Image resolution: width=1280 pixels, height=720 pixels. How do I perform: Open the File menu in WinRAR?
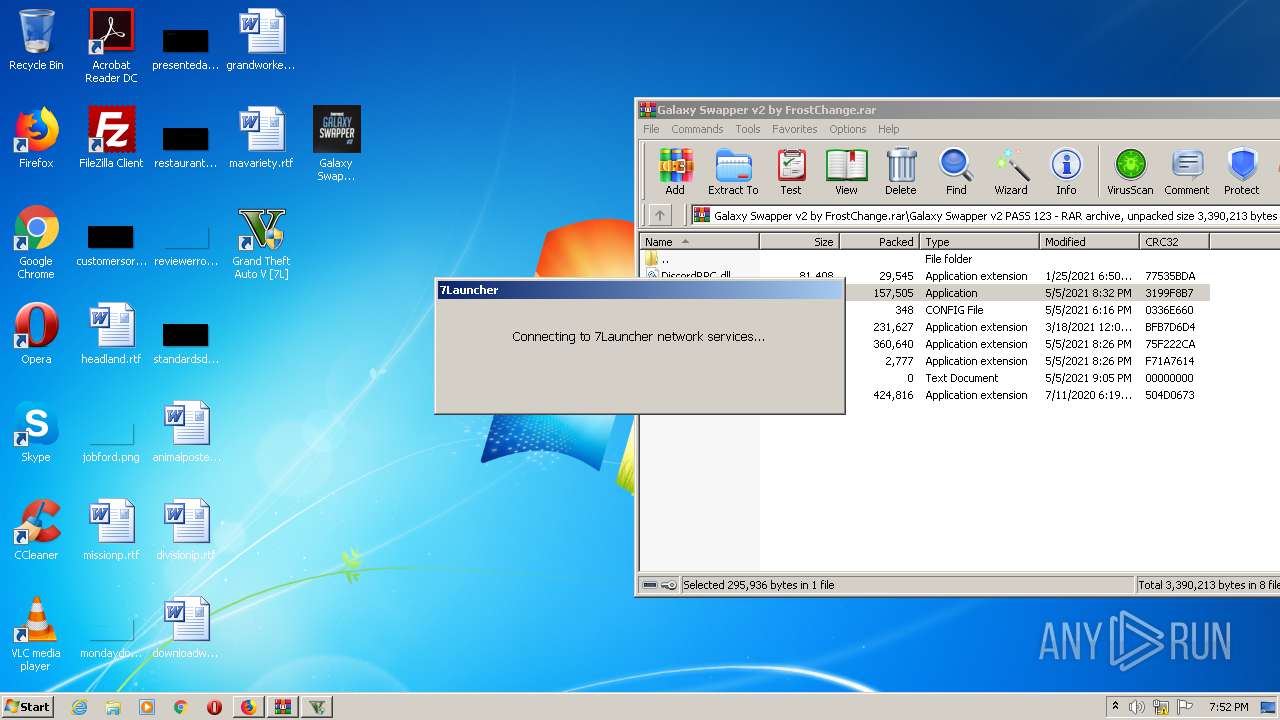pos(651,129)
